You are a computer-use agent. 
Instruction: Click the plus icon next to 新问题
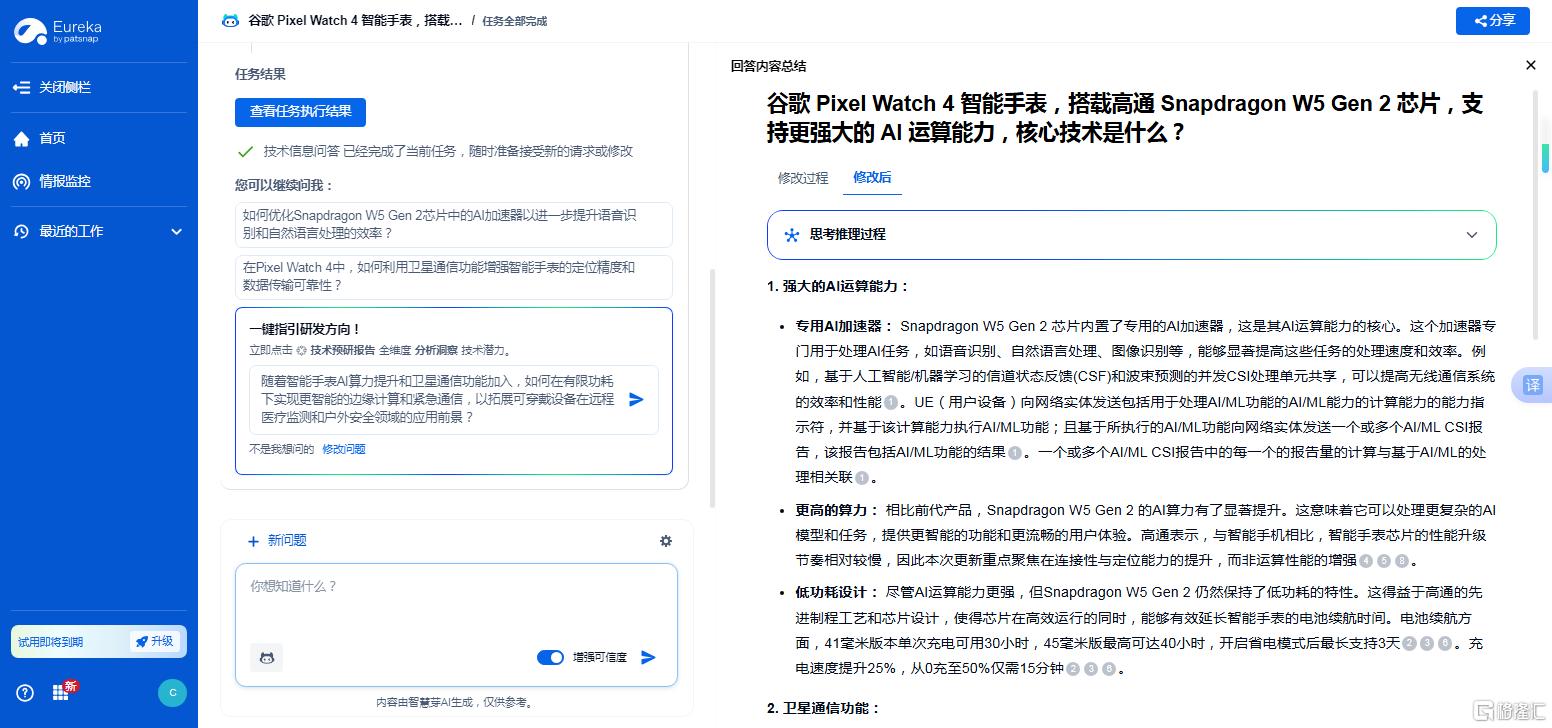pyautogui.click(x=253, y=541)
